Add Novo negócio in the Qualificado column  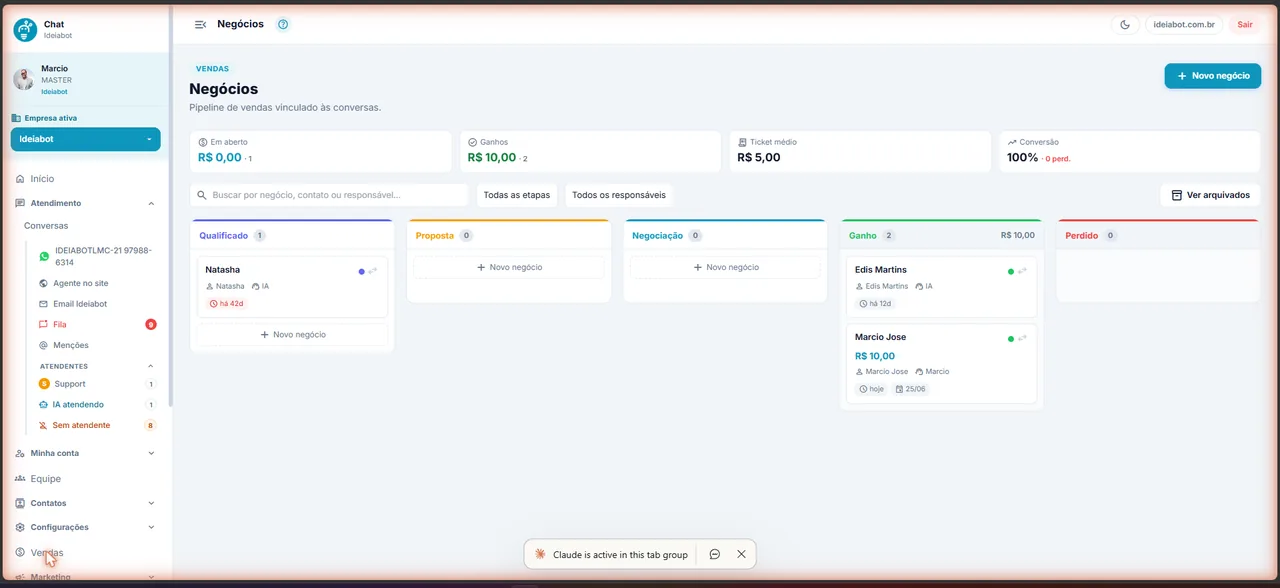(292, 335)
